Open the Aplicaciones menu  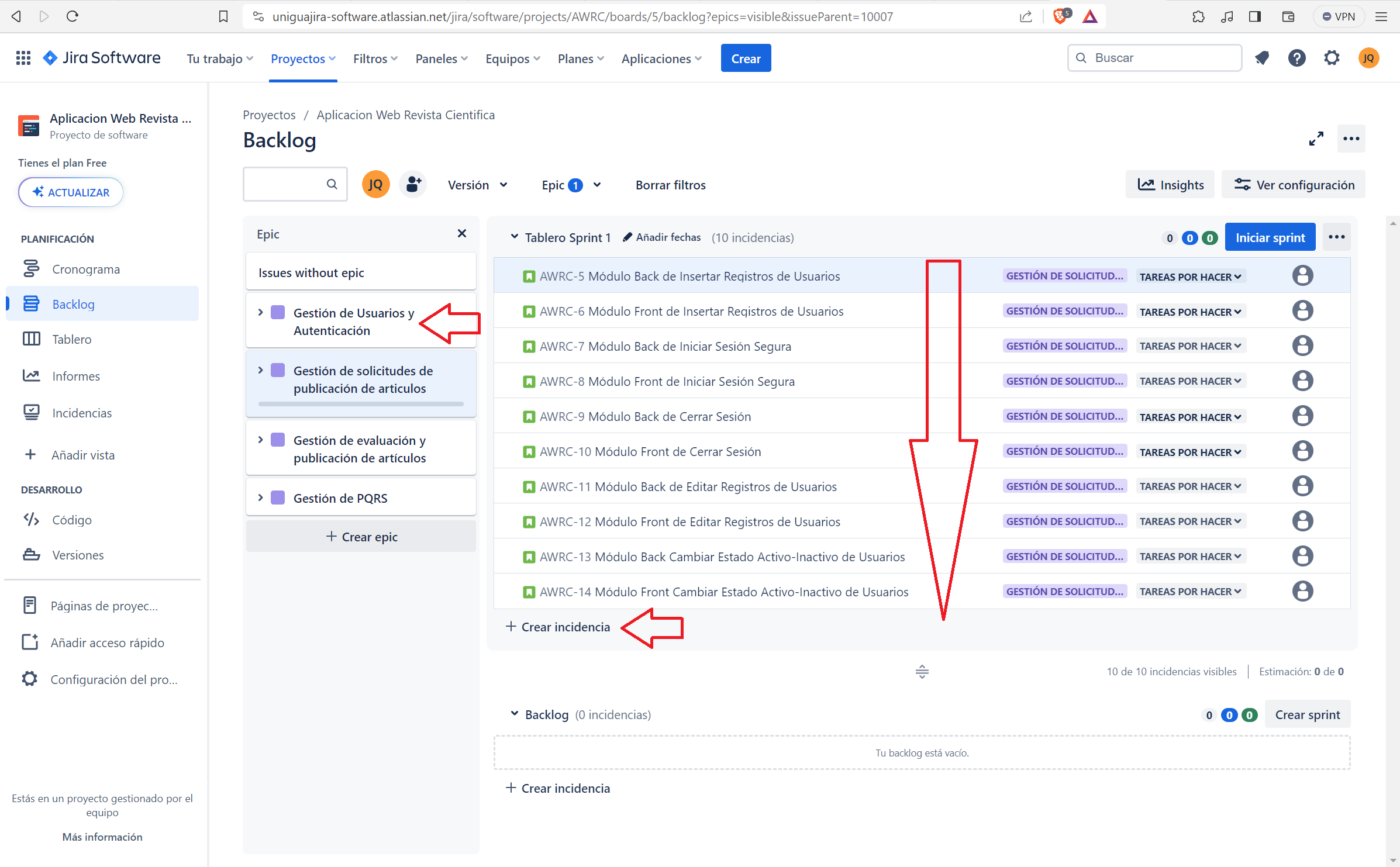click(x=661, y=58)
